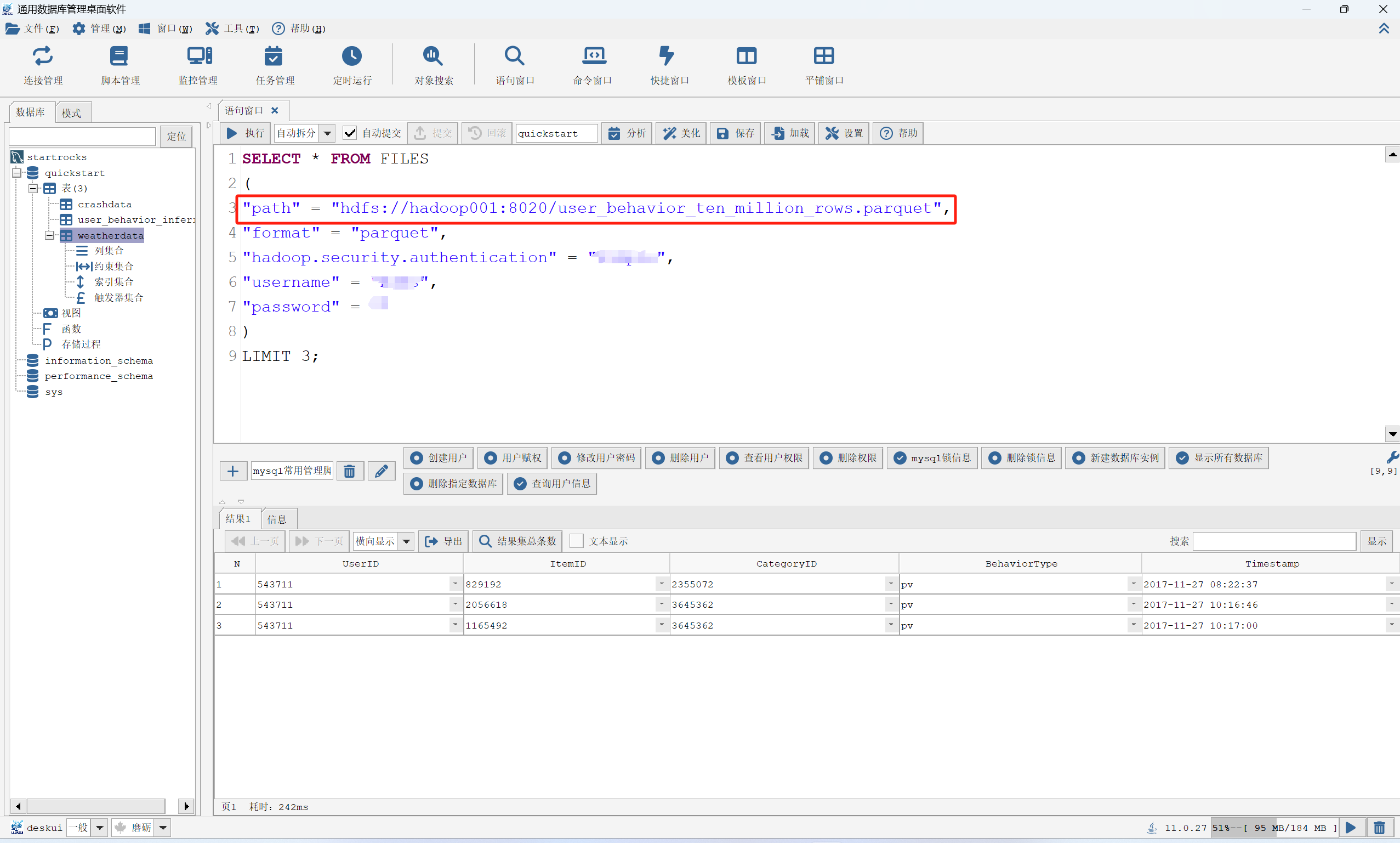The image size is (1400, 843).
Task: Uncheck the 自动提交 auto-commit checkbox
Action: [x=350, y=133]
